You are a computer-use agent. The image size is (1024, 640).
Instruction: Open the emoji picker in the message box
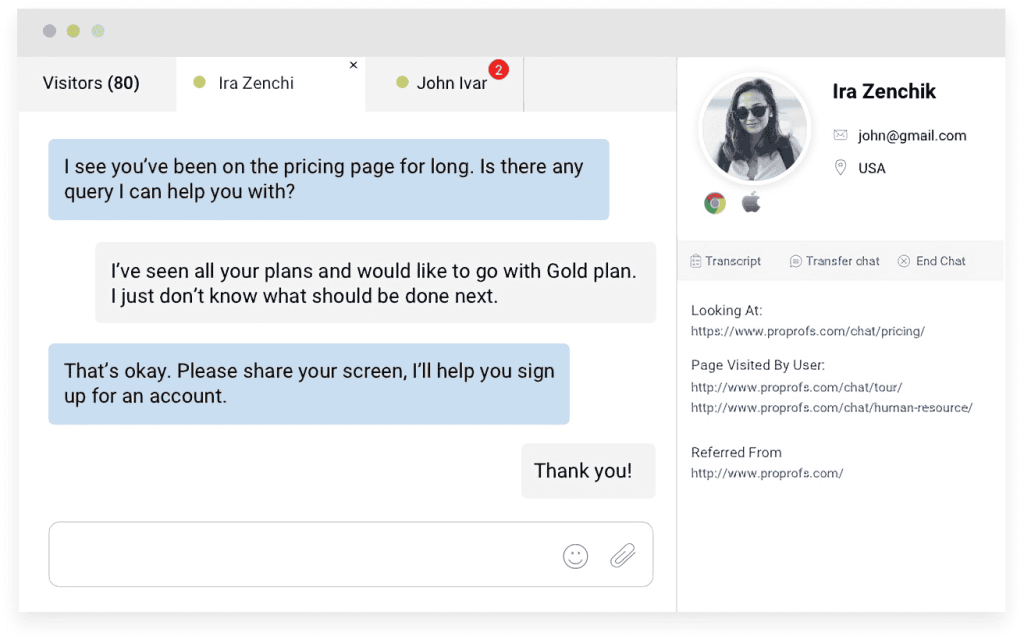[575, 555]
